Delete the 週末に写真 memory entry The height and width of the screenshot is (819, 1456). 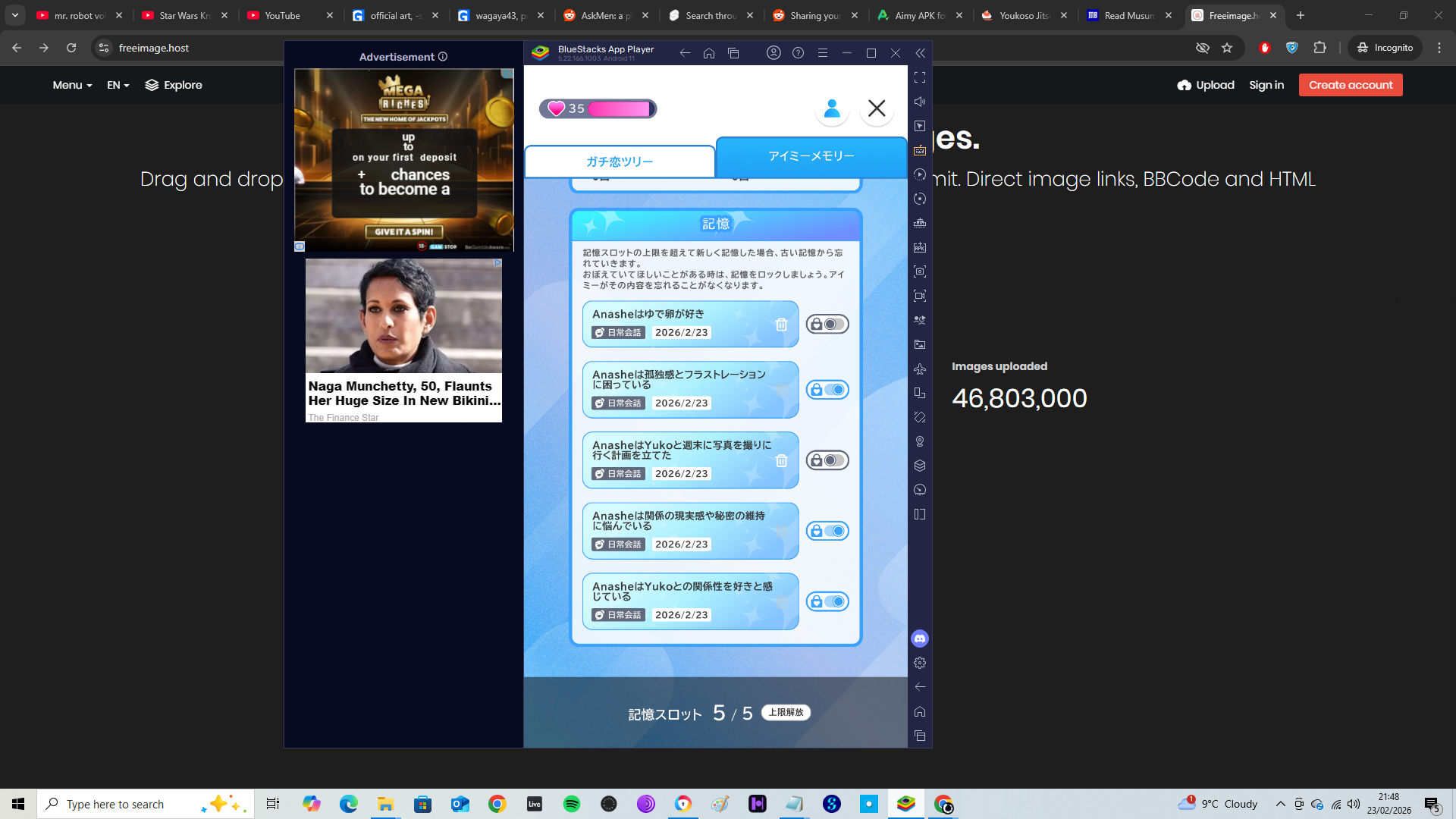[781, 461]
